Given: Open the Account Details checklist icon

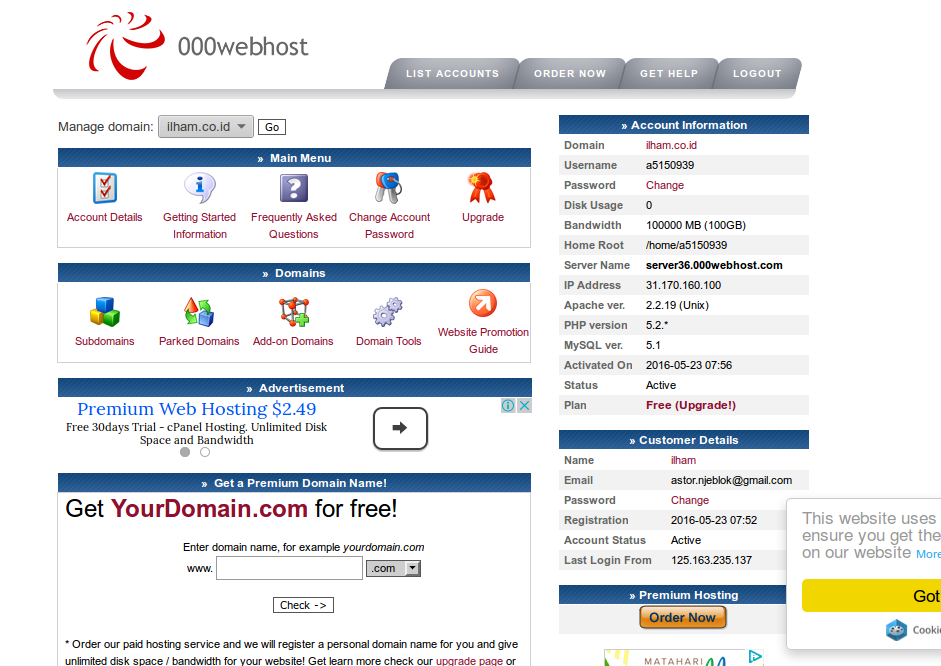Looking at the screenshot, I should pyautogui.click(x=105, y=188).
